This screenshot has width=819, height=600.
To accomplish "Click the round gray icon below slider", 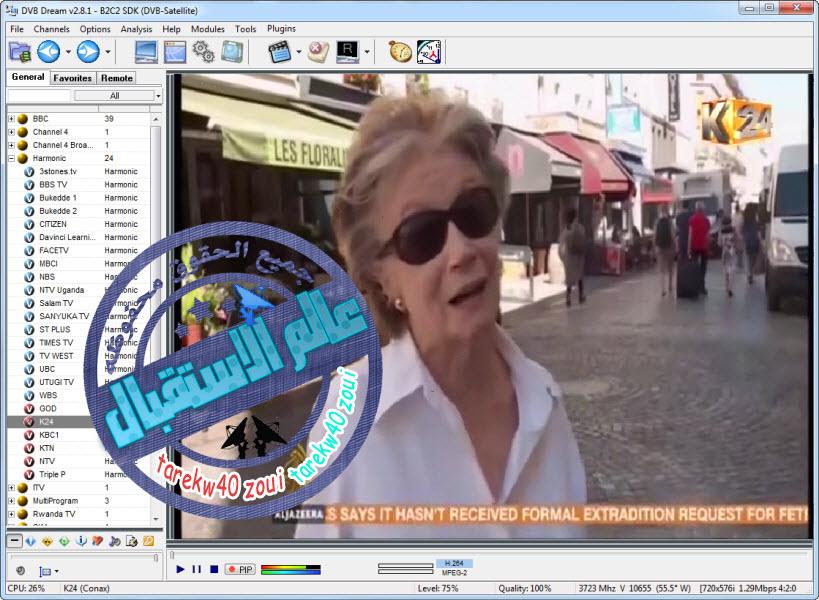I will click(x=21, y=571).
